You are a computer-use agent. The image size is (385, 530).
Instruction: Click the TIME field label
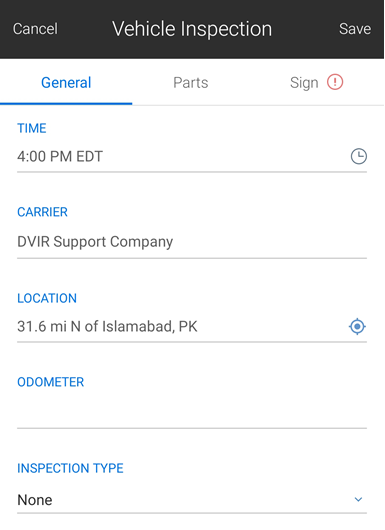[32, 128]
